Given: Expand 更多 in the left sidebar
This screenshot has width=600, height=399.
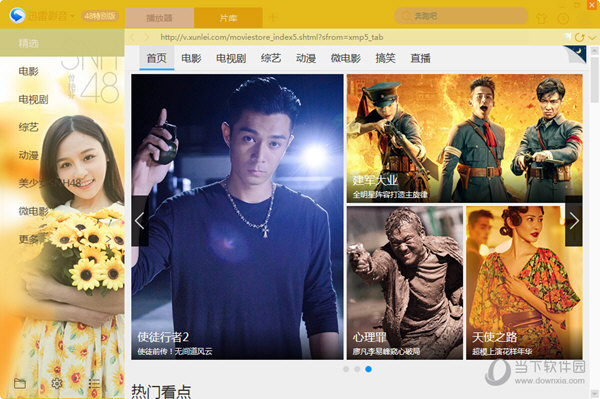Looking at the screenshot, I should (64, 239).
